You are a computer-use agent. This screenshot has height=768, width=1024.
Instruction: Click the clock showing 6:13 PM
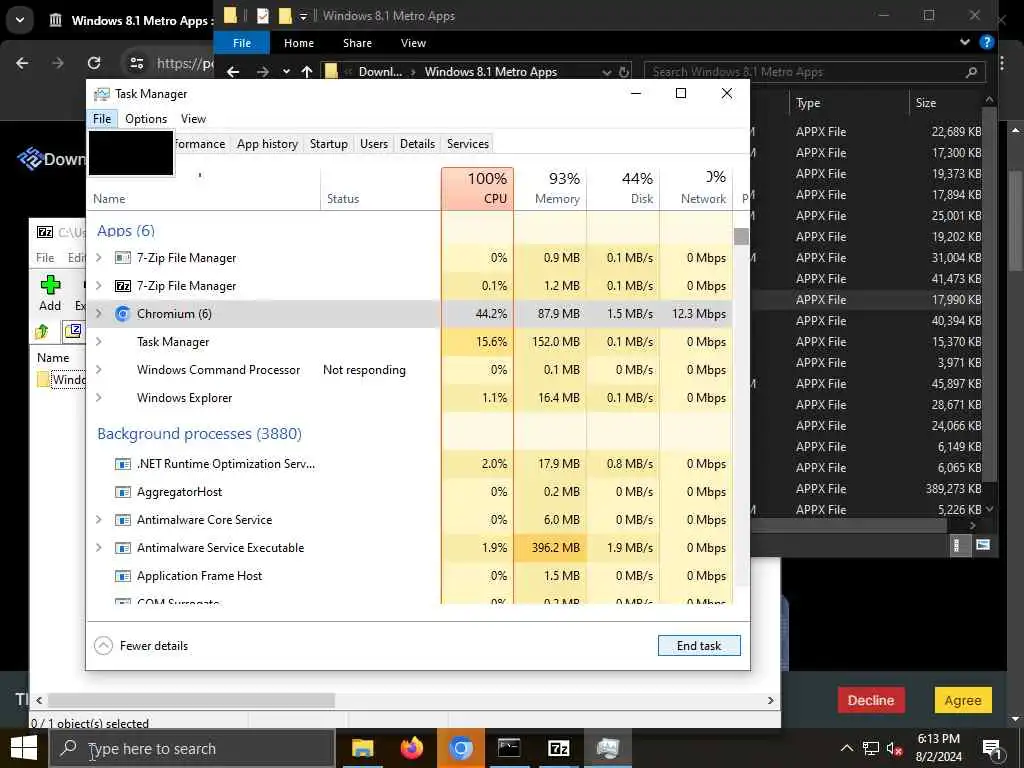pyautogui.click(x=938, y=739)
